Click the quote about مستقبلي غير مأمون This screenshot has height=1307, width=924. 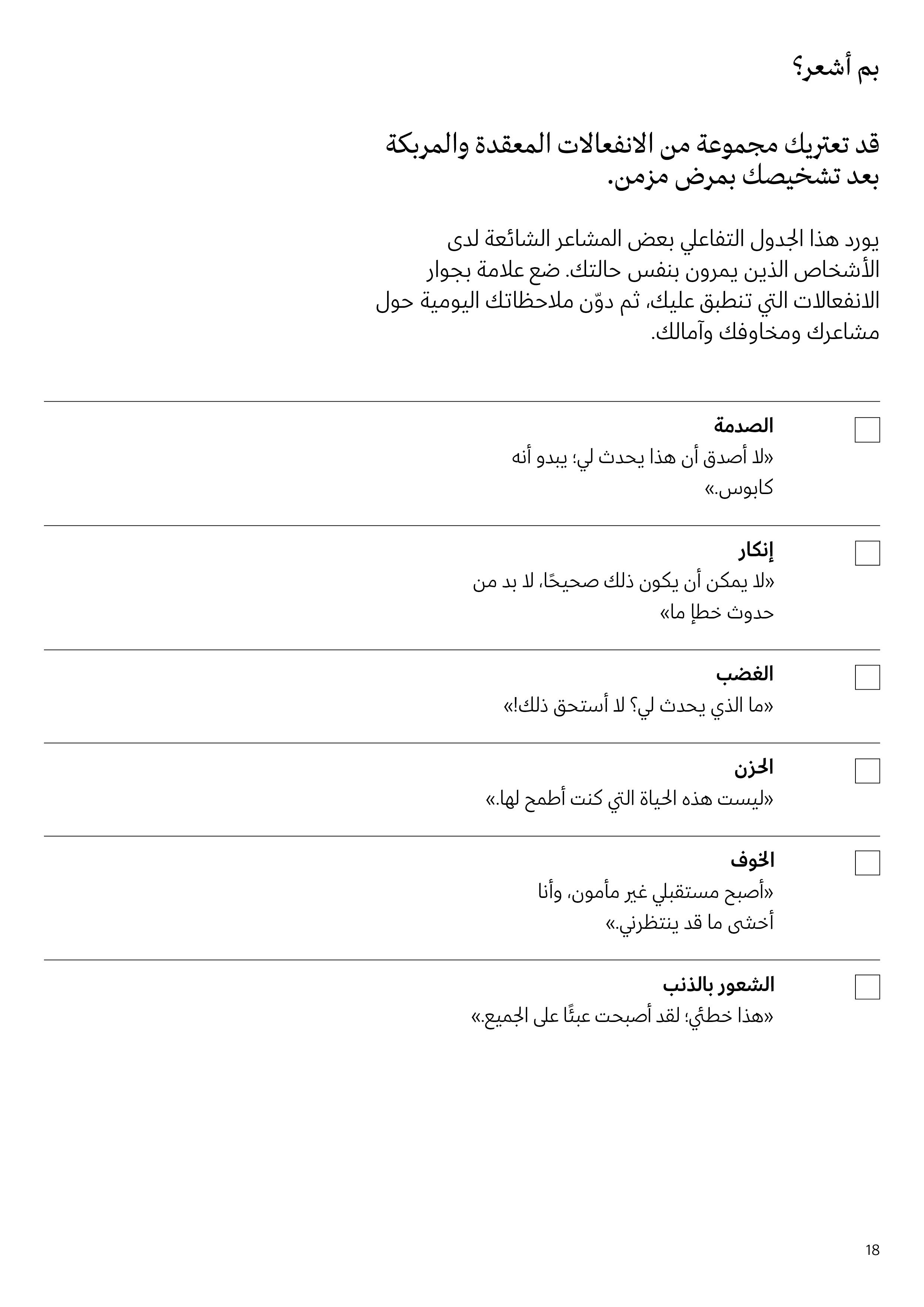pyautogui.click(x=656, y=907)
